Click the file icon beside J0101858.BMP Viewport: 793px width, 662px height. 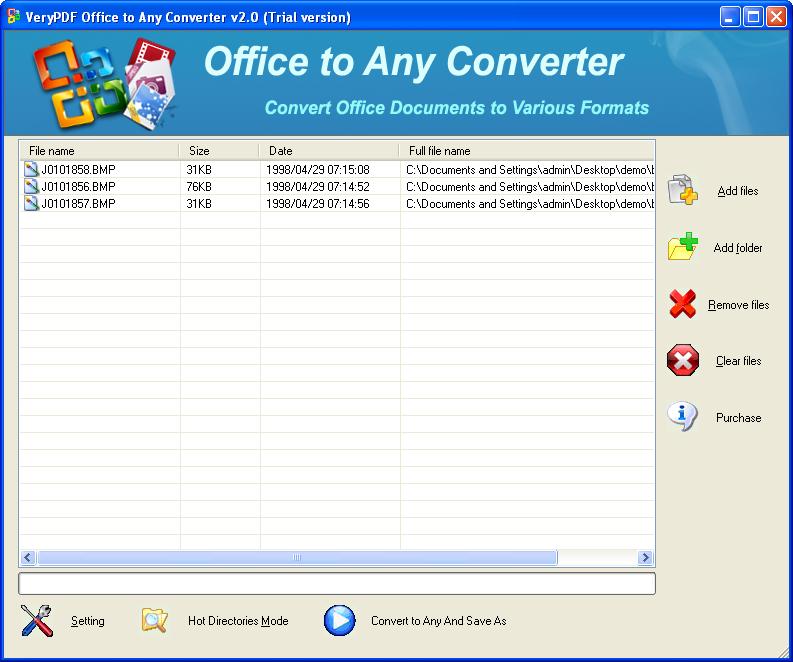pyautogui.click(x=31, y=169)
